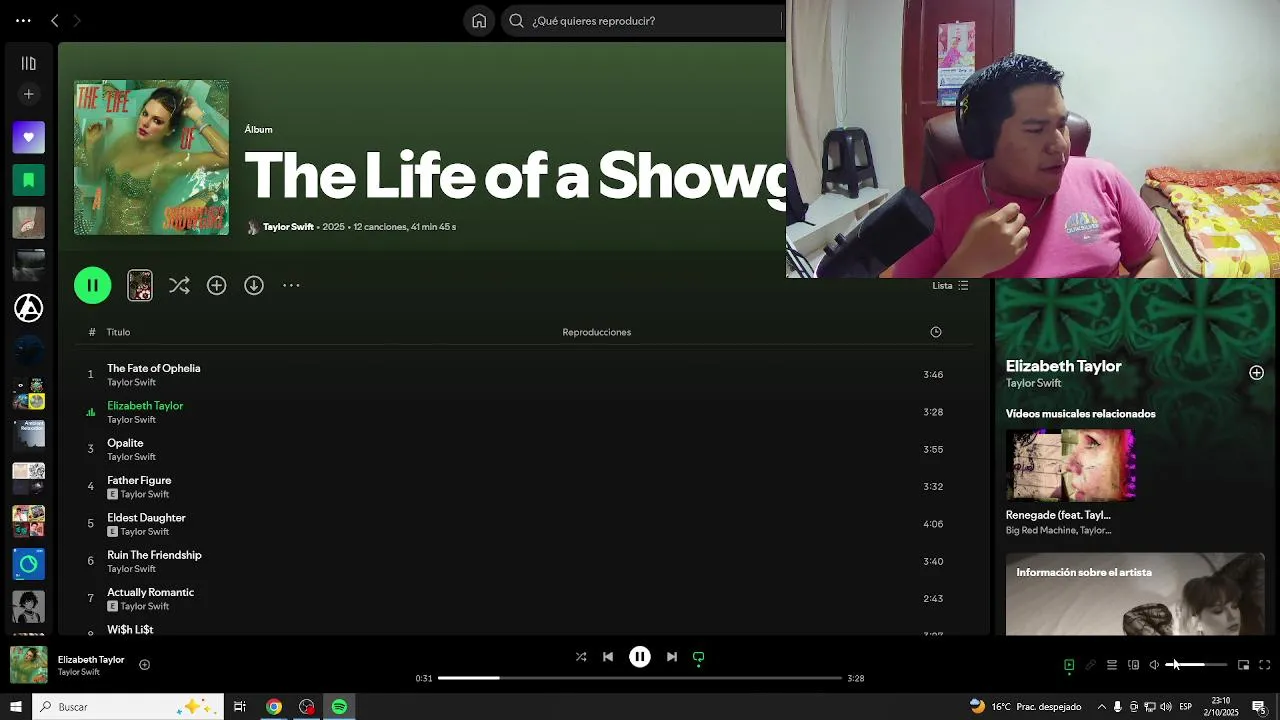Add album to library with plus circle
The image size is (1280, 720).
(216, 285)
